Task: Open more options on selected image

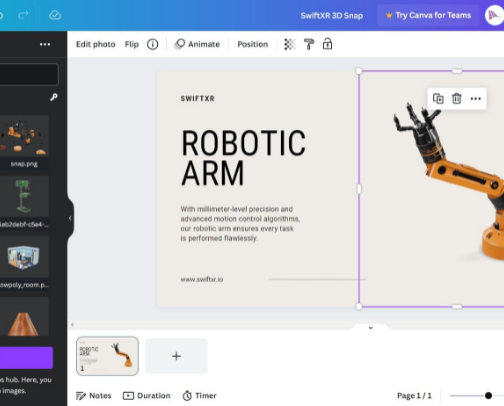Action: pos(476,99)
